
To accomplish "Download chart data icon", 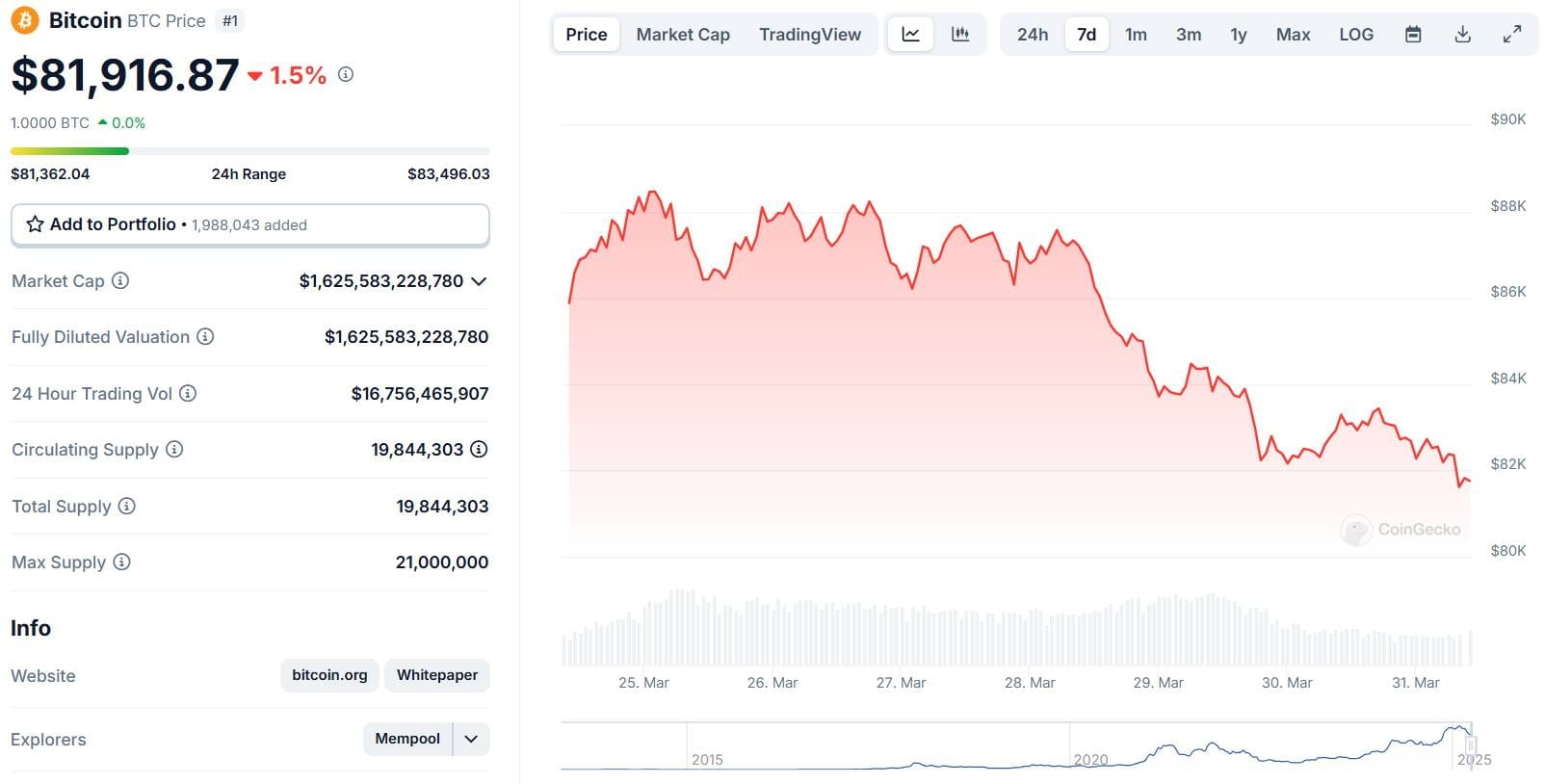I will click(1462, 35).
